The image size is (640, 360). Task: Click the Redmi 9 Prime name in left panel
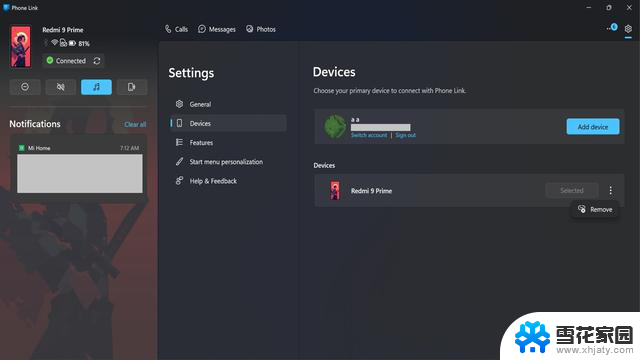(x=63, y=30)
